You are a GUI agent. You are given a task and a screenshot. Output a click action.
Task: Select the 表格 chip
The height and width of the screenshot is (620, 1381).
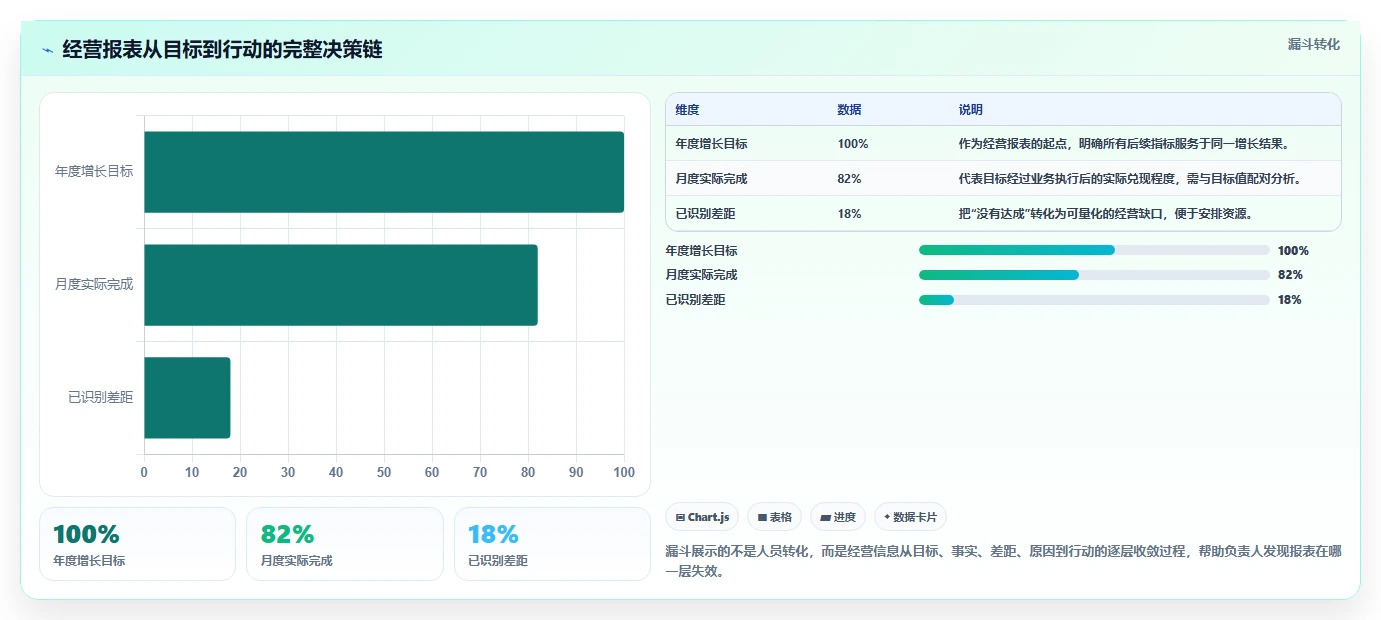775,517
